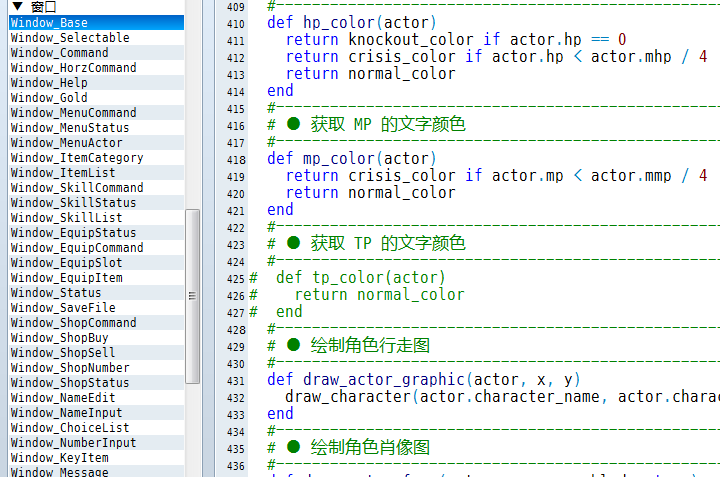This screenshot has width=720, height=477.
Task: Select Window_ShopSell script
Action: point(96,353)
